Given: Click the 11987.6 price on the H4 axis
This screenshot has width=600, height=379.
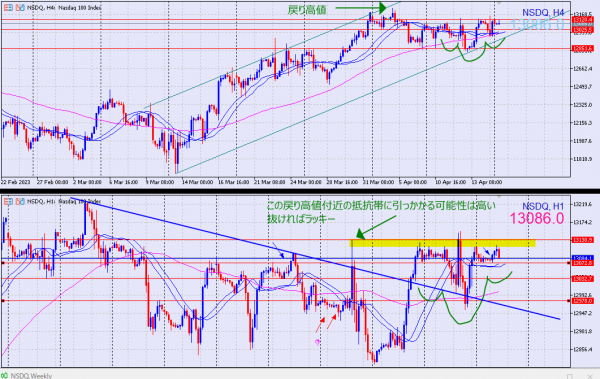Looking at the screenshot, I should [582, 141].
